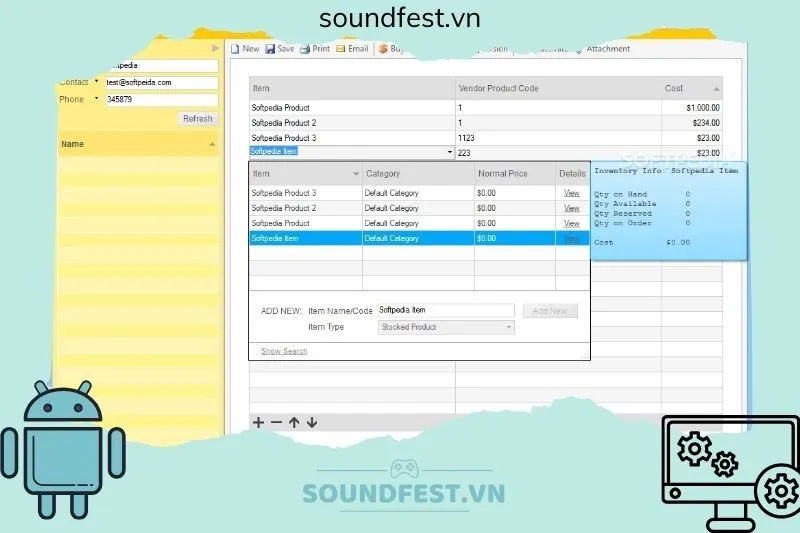Click the Print toolbar icon
Viewport: 800px width, 533px height.
[305, 48]
